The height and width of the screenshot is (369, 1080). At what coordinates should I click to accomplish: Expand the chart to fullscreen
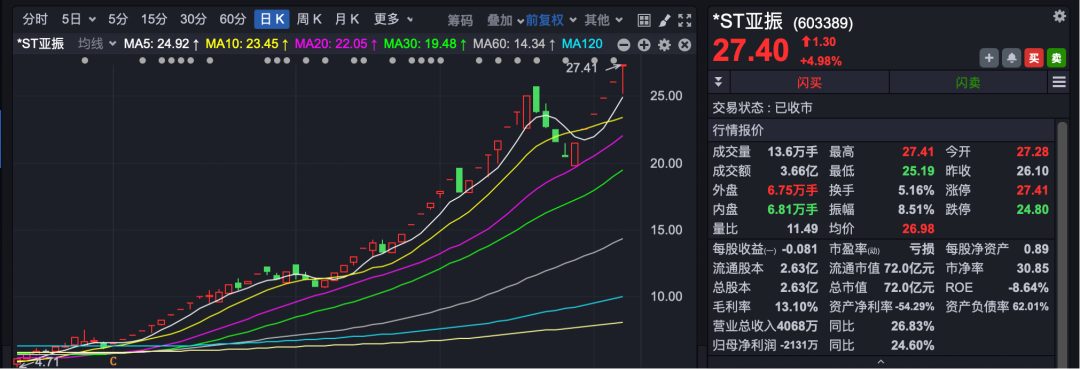[x=685, y=20]
